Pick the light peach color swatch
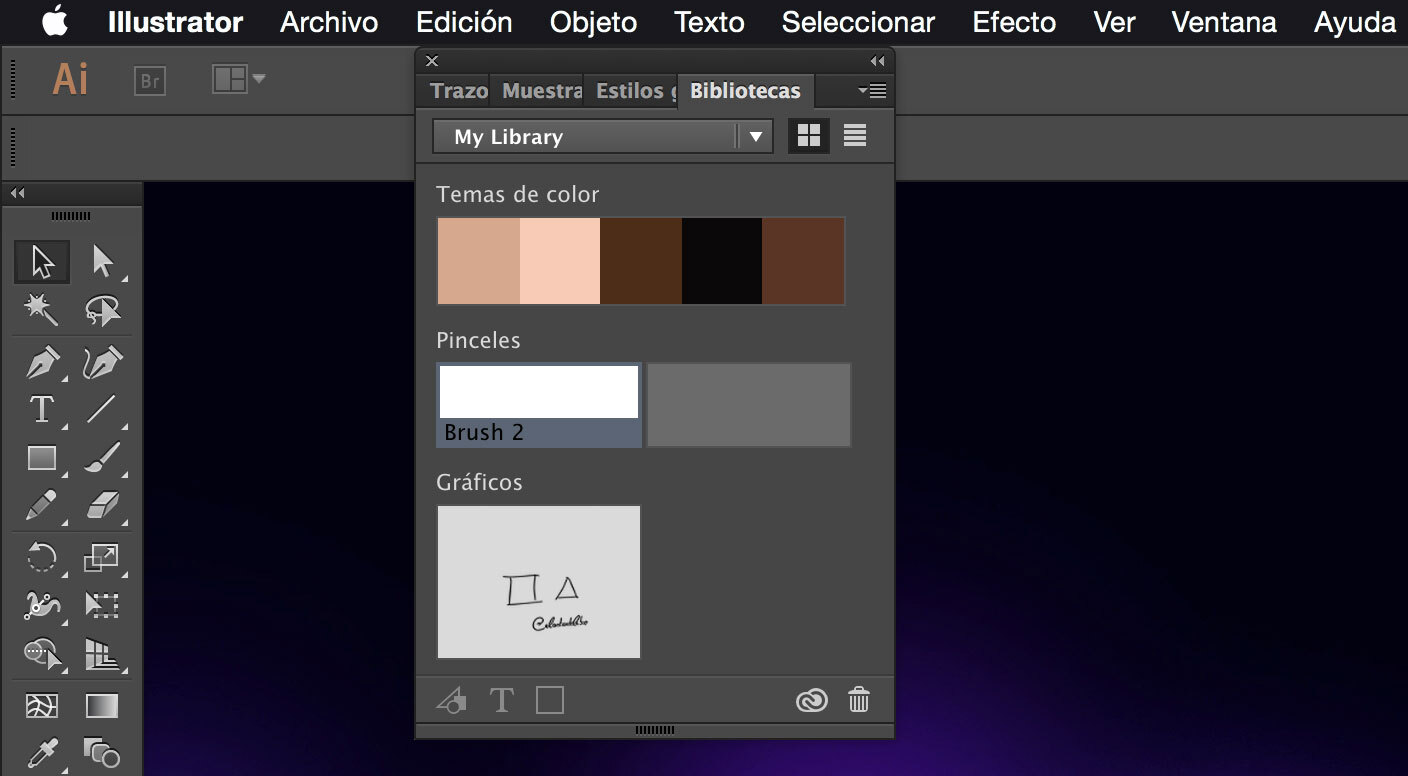 [560, 261]
